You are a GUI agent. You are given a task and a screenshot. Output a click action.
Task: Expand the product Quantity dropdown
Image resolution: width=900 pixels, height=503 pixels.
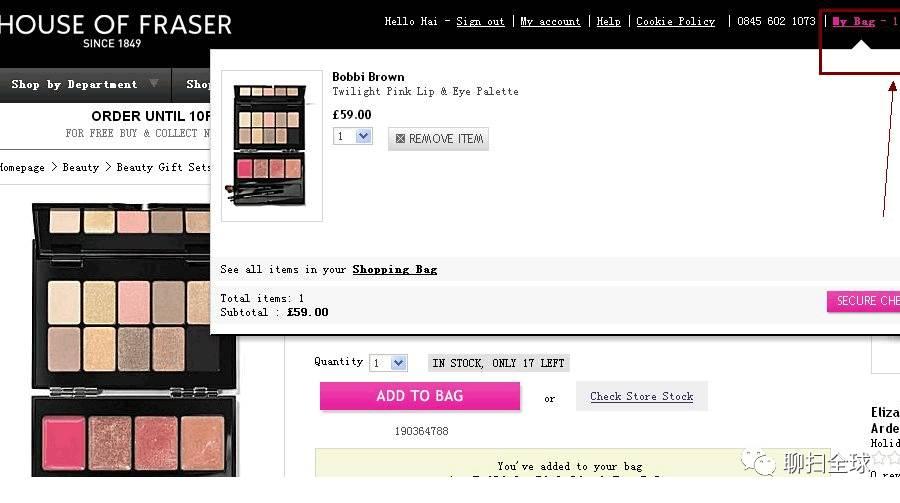click(x=388, y=363)
